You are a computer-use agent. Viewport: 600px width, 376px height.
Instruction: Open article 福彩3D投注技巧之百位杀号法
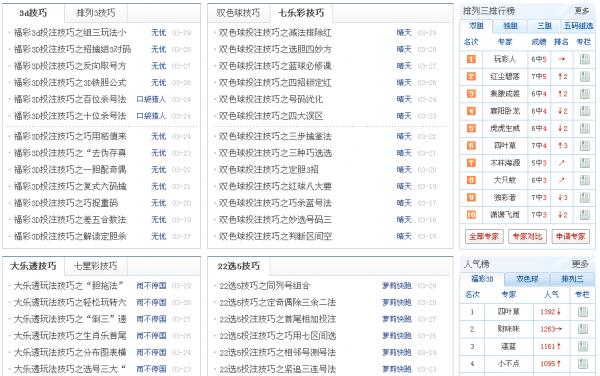70,99
